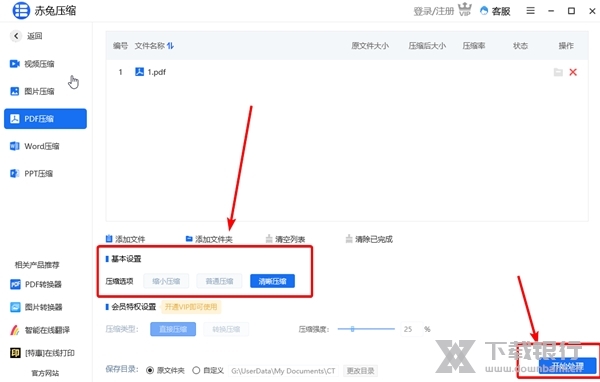The width and height of the screenshot is (600, 382).
Task: Open 官方网站 official website link
Action: (x=45, y=373)
